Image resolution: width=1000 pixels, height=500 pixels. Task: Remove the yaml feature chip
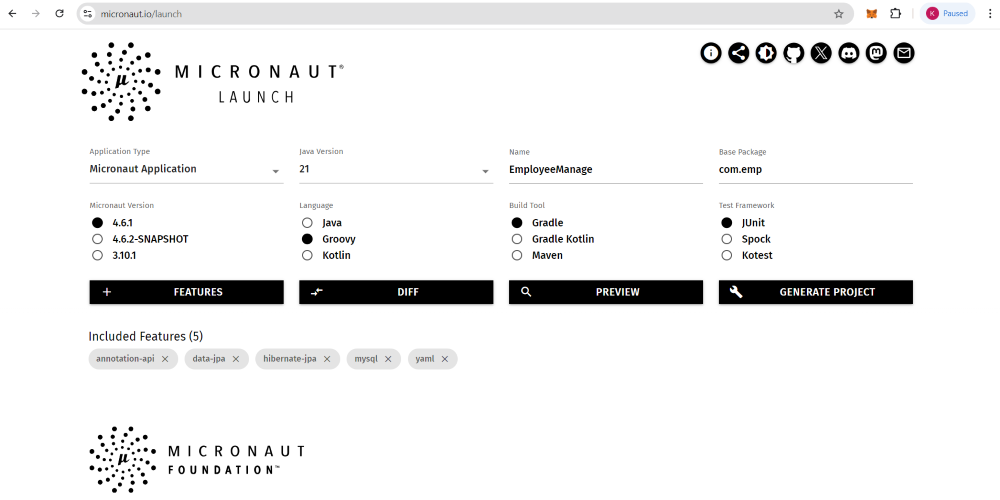click(x=445, y=359)
